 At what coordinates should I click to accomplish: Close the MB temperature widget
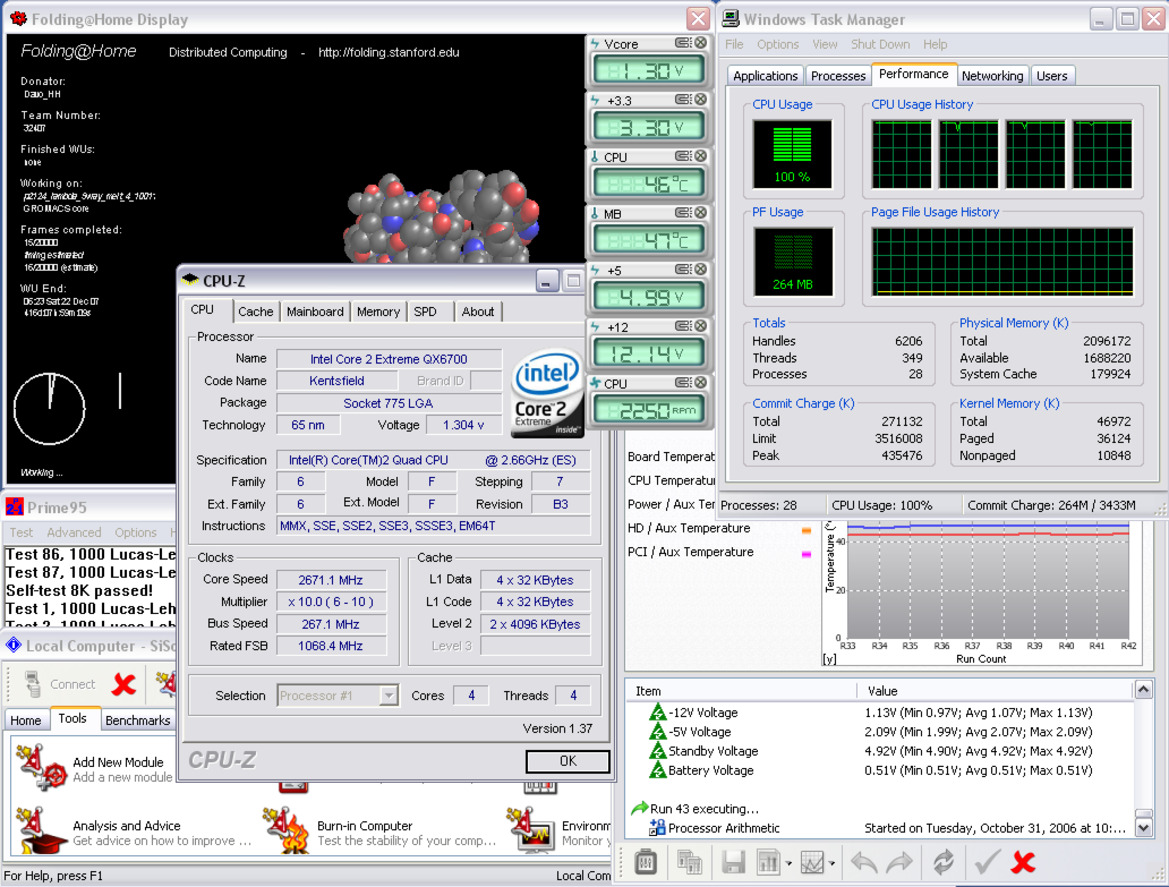700,213
